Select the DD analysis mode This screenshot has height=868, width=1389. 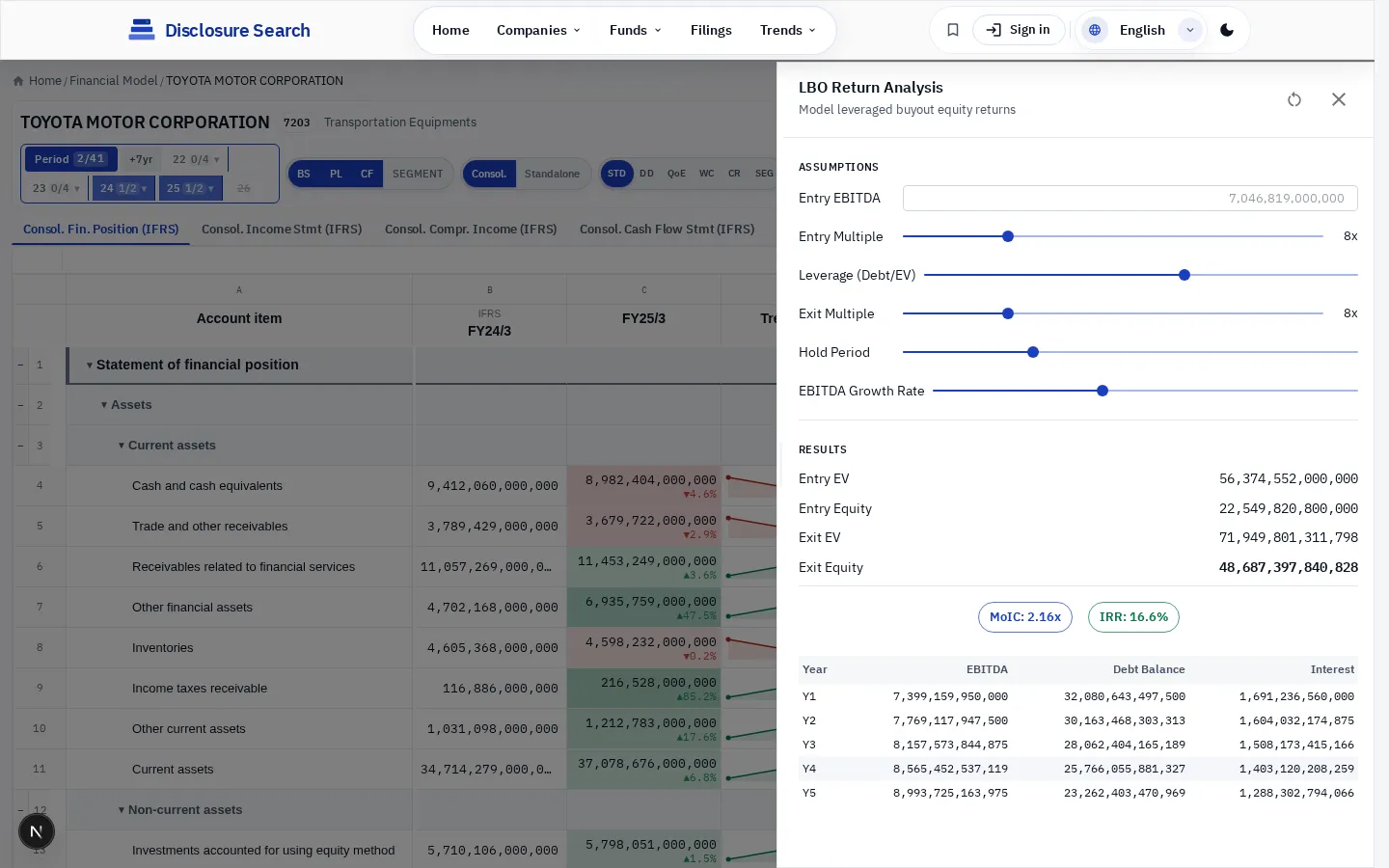646,174
